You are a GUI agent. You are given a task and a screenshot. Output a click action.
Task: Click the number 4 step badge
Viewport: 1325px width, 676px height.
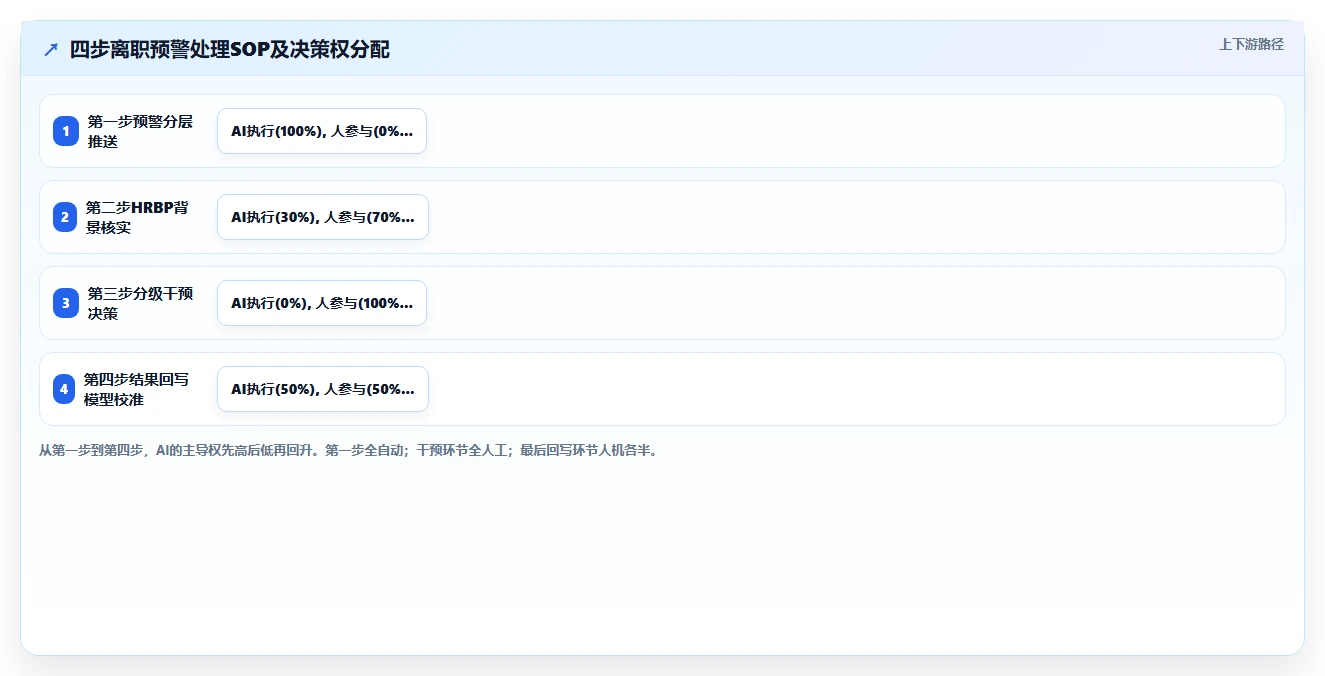pos(64,389)
